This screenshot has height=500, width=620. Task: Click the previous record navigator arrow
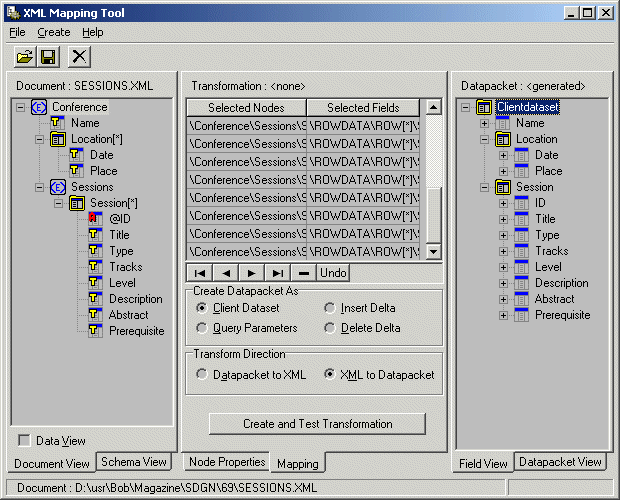point(226,273)
